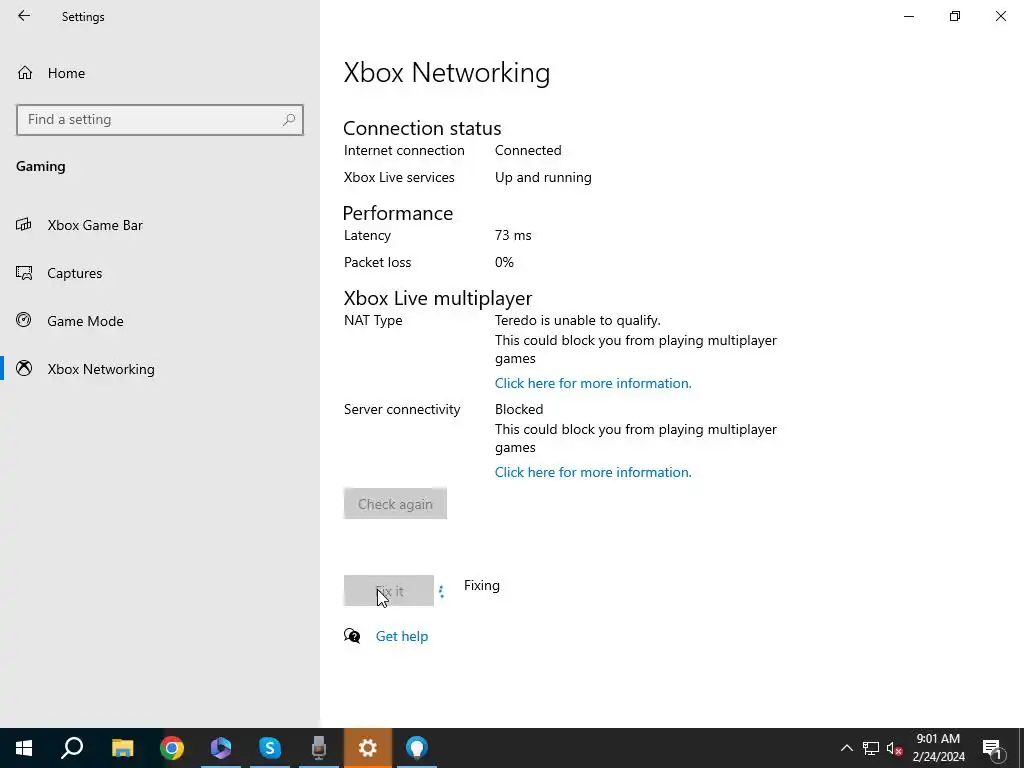Open the lightbulb Tips taskbar app

pyautogui.click(x=417, y=748)
